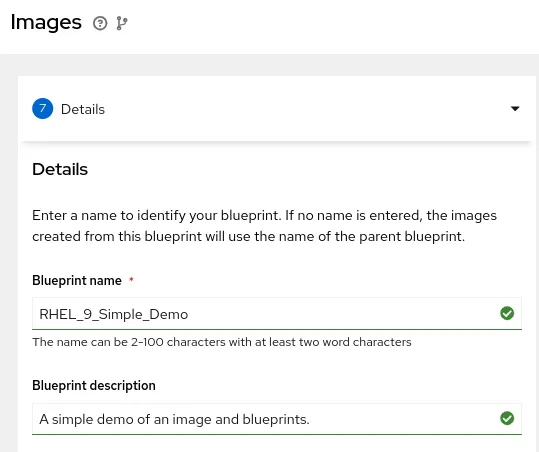The width and height of the screenshot is (539, 452).
Task: Expand the wizard step caret dropdown arrow
Action: tap(515, 109)
